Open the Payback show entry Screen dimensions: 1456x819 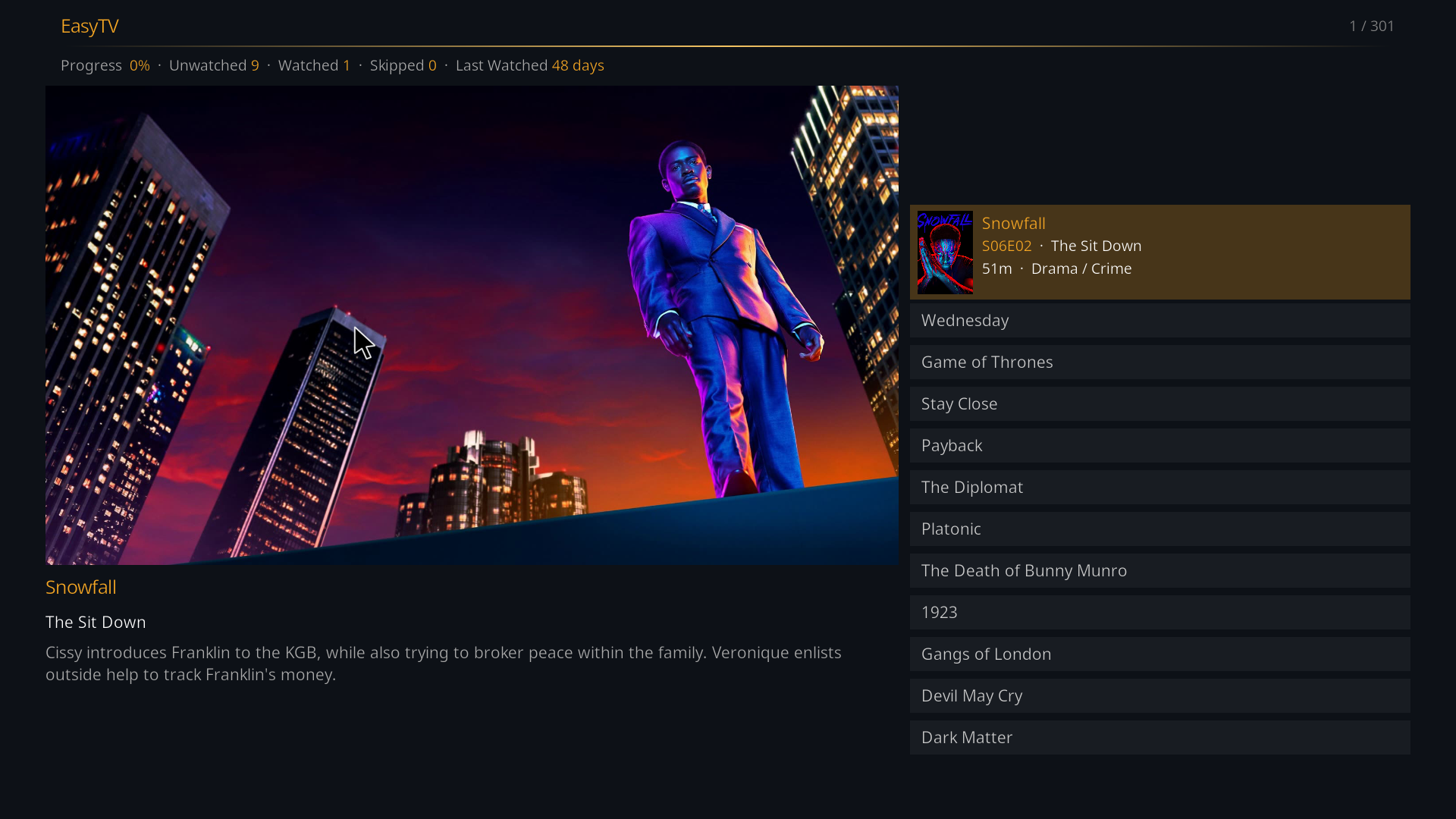tap(1160, 446)
